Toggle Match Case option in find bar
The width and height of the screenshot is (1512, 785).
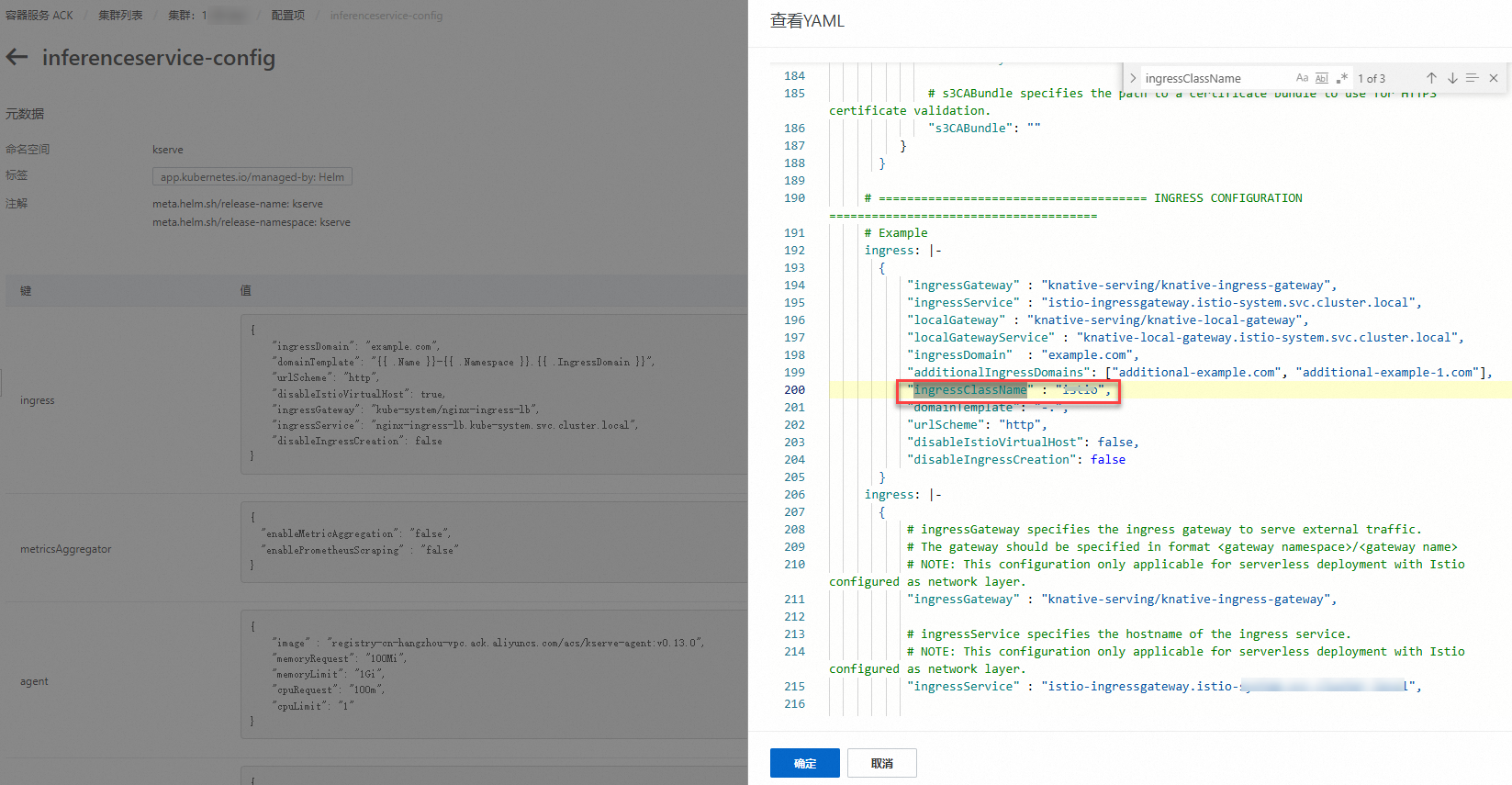(x=1302, y=78)
